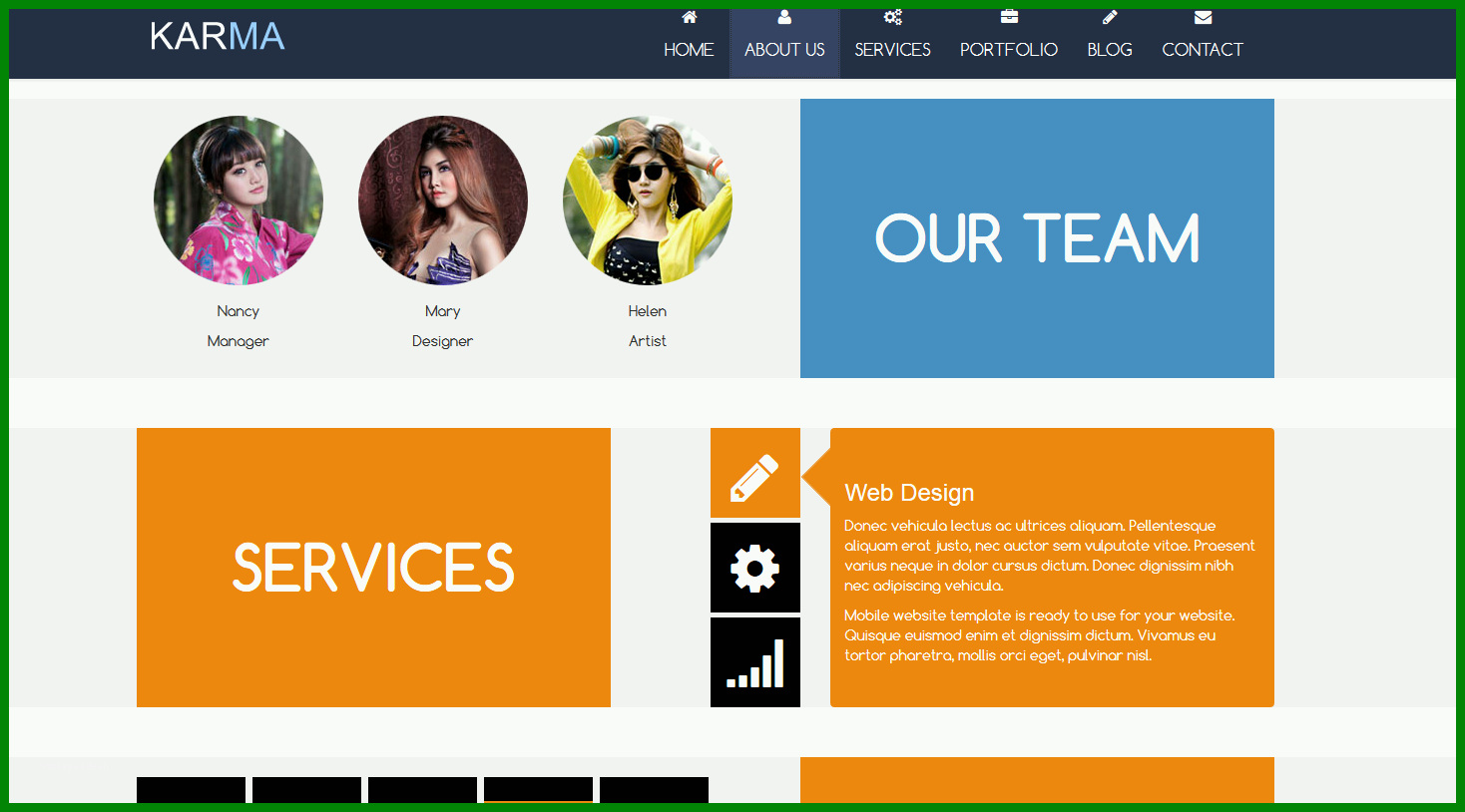Go to the CONTACT menu item
1465x812 pixels.
click(x=1203, y=50)
